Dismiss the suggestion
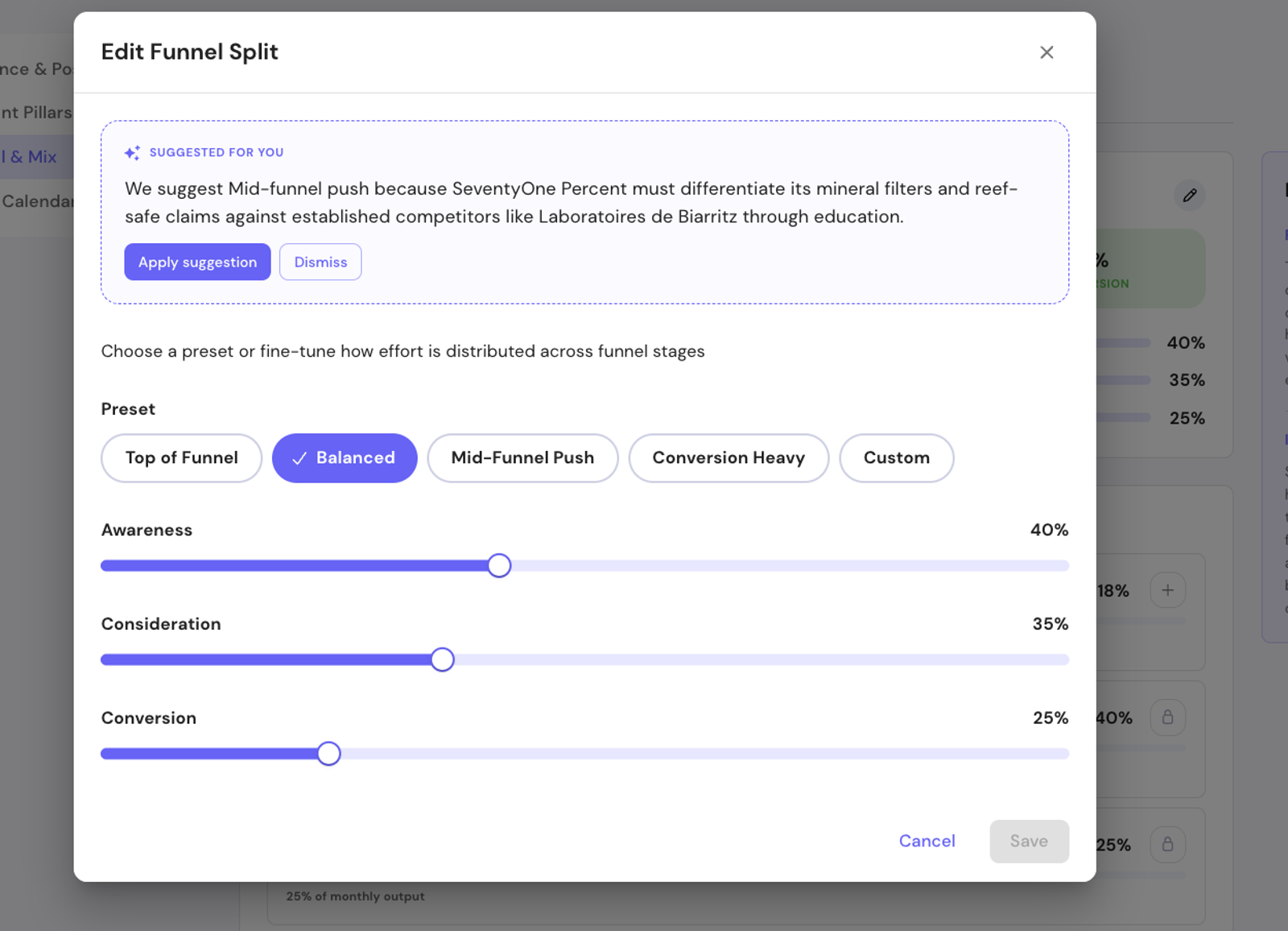Image resolution: width=1288 pixels, height=931 pixels. pos(320,262)
